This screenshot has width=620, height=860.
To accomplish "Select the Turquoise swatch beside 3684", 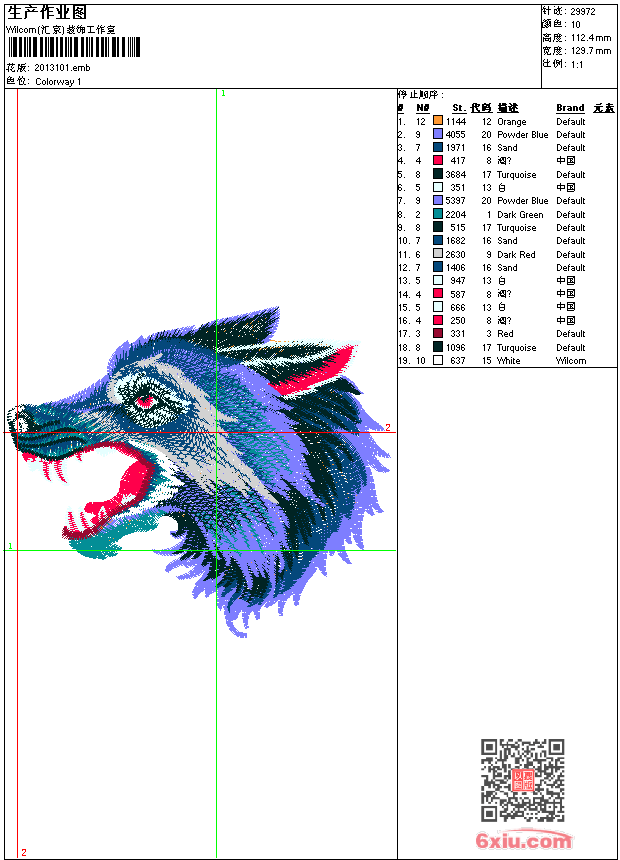I will (438, 174).
